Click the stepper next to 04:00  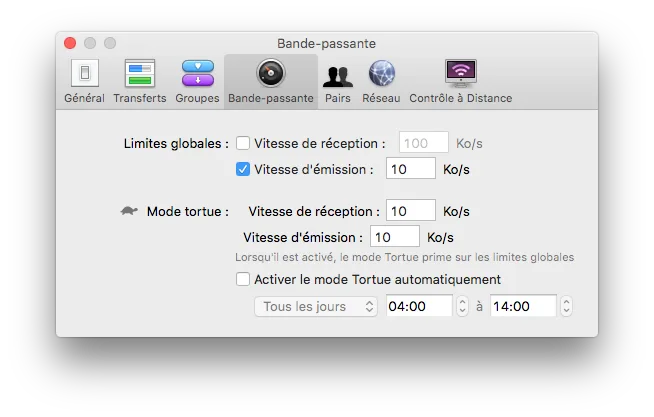click(x=462, y=306)
